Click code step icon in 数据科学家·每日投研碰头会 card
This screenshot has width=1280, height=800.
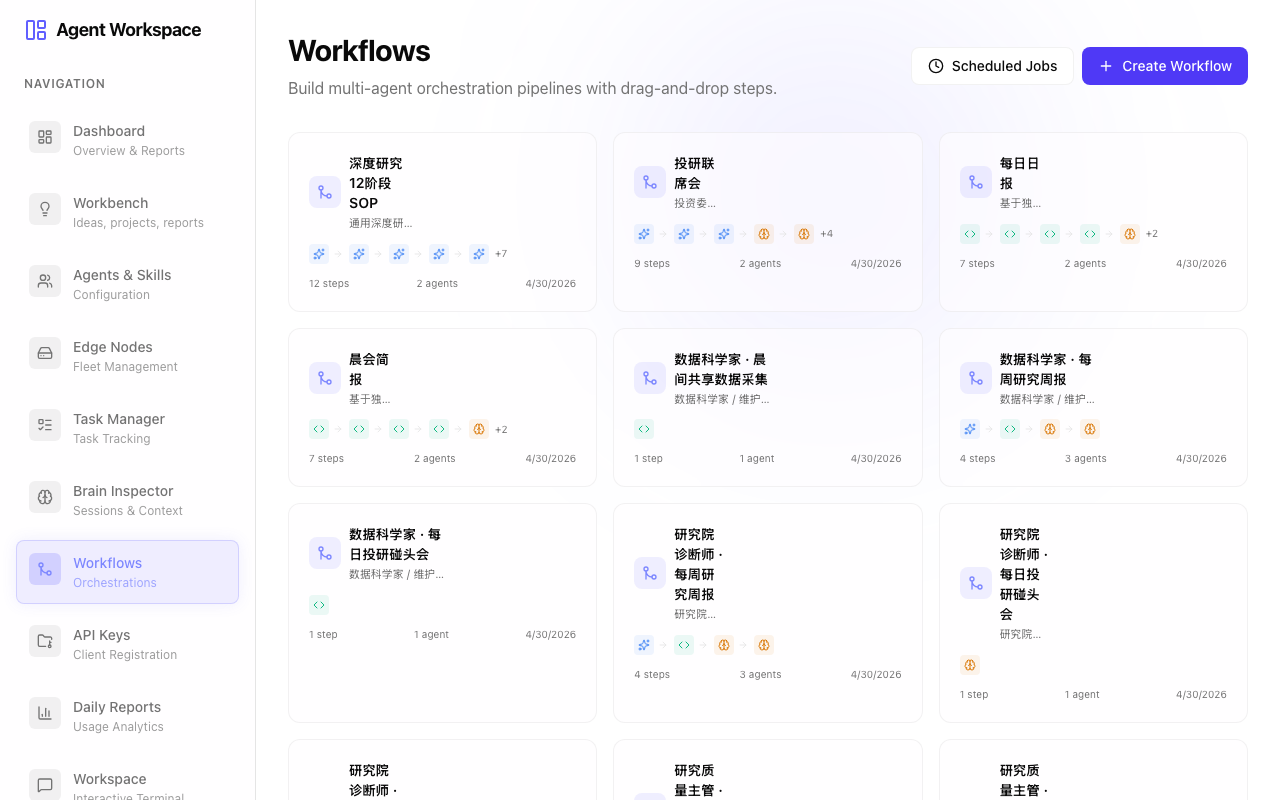click(x=319, y=605)
